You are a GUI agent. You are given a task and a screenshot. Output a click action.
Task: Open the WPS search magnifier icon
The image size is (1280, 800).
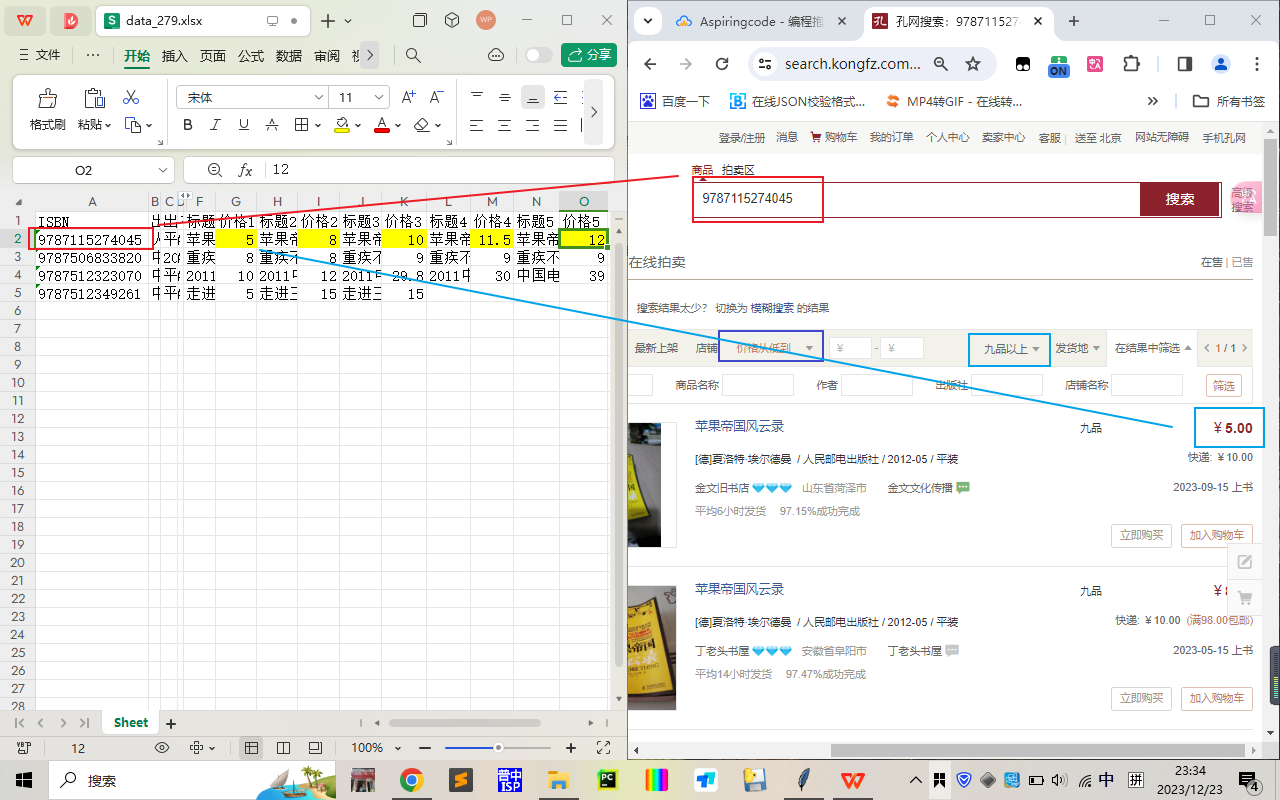[413, 55]
